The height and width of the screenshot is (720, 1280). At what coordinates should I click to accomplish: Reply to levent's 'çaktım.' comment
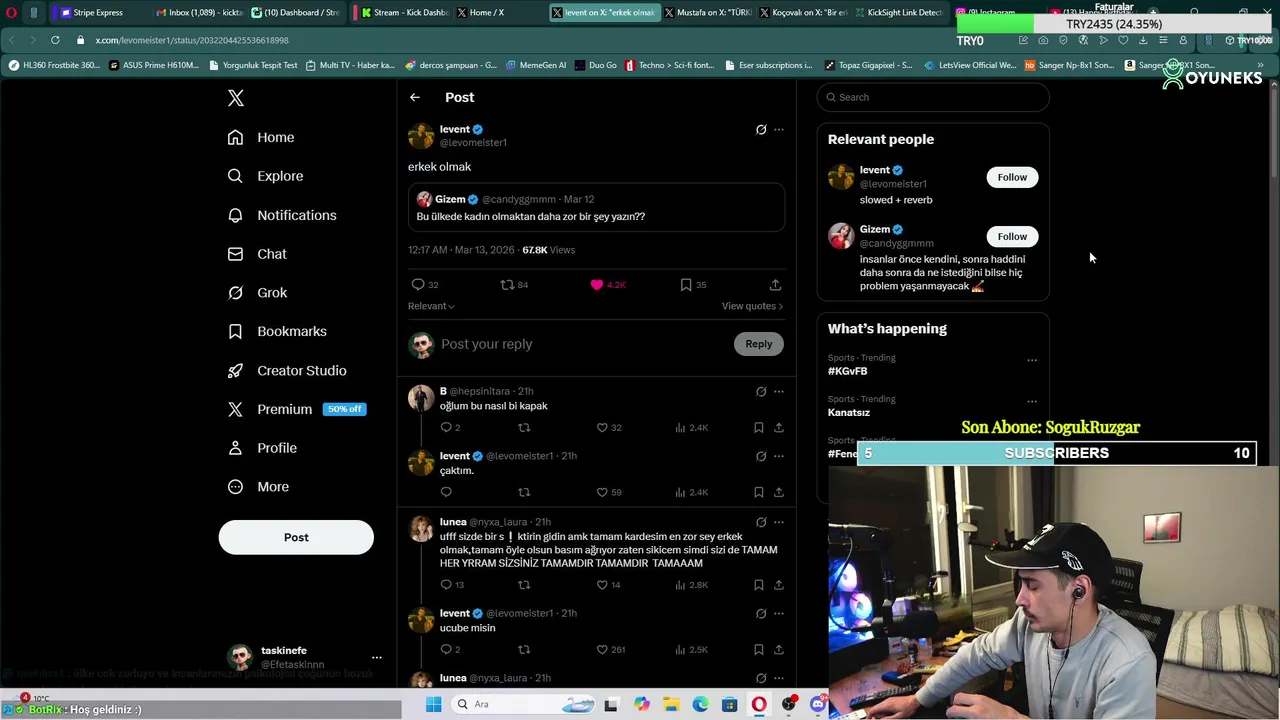coord(446,492)
